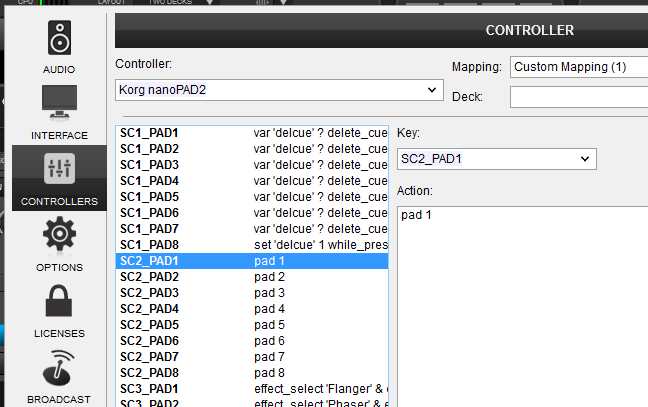Select the SC2_PAD2 pad 2 row
The image size is (648, 407).
(x=252, y=277)
